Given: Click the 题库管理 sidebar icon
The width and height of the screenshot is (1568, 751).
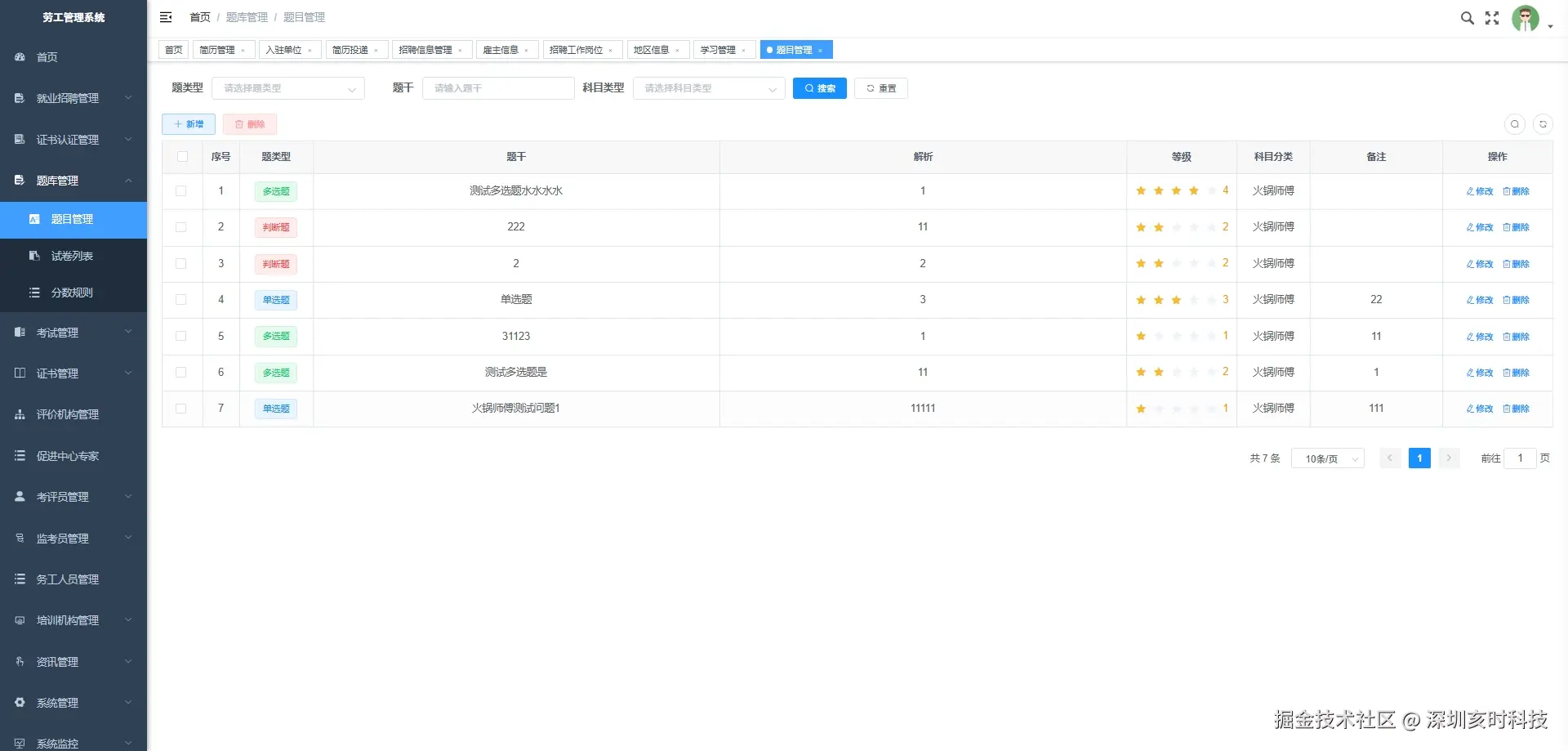Looking at the screenshot, I should pyautogui.click(x=20, y=181).
